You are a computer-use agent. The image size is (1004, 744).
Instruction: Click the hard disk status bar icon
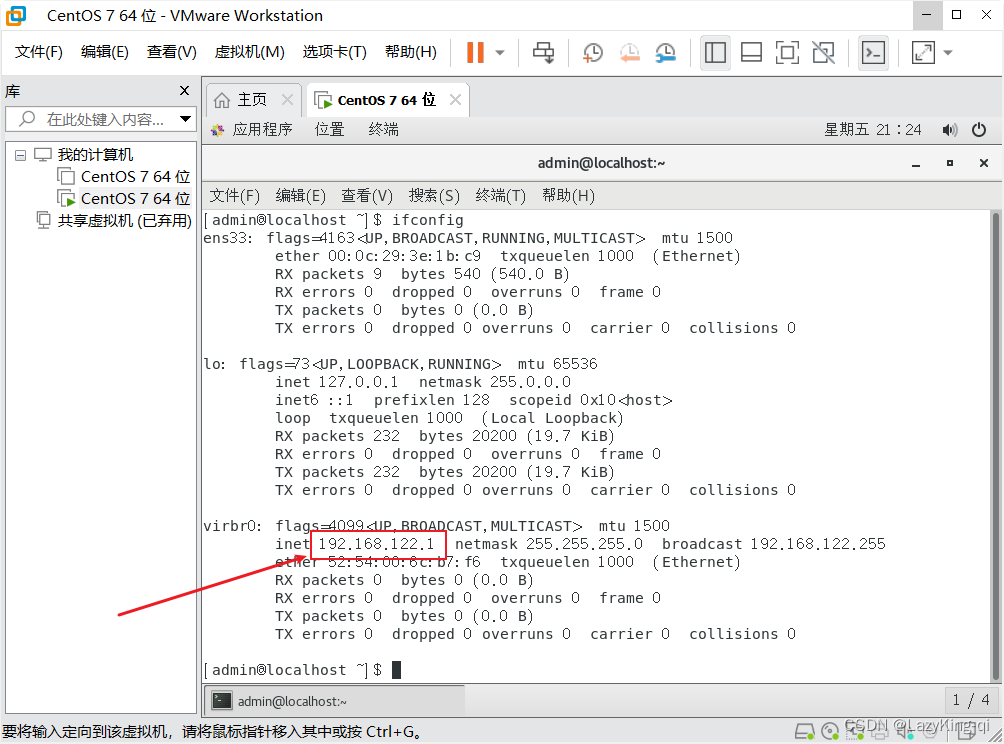[x=805, y=731]
